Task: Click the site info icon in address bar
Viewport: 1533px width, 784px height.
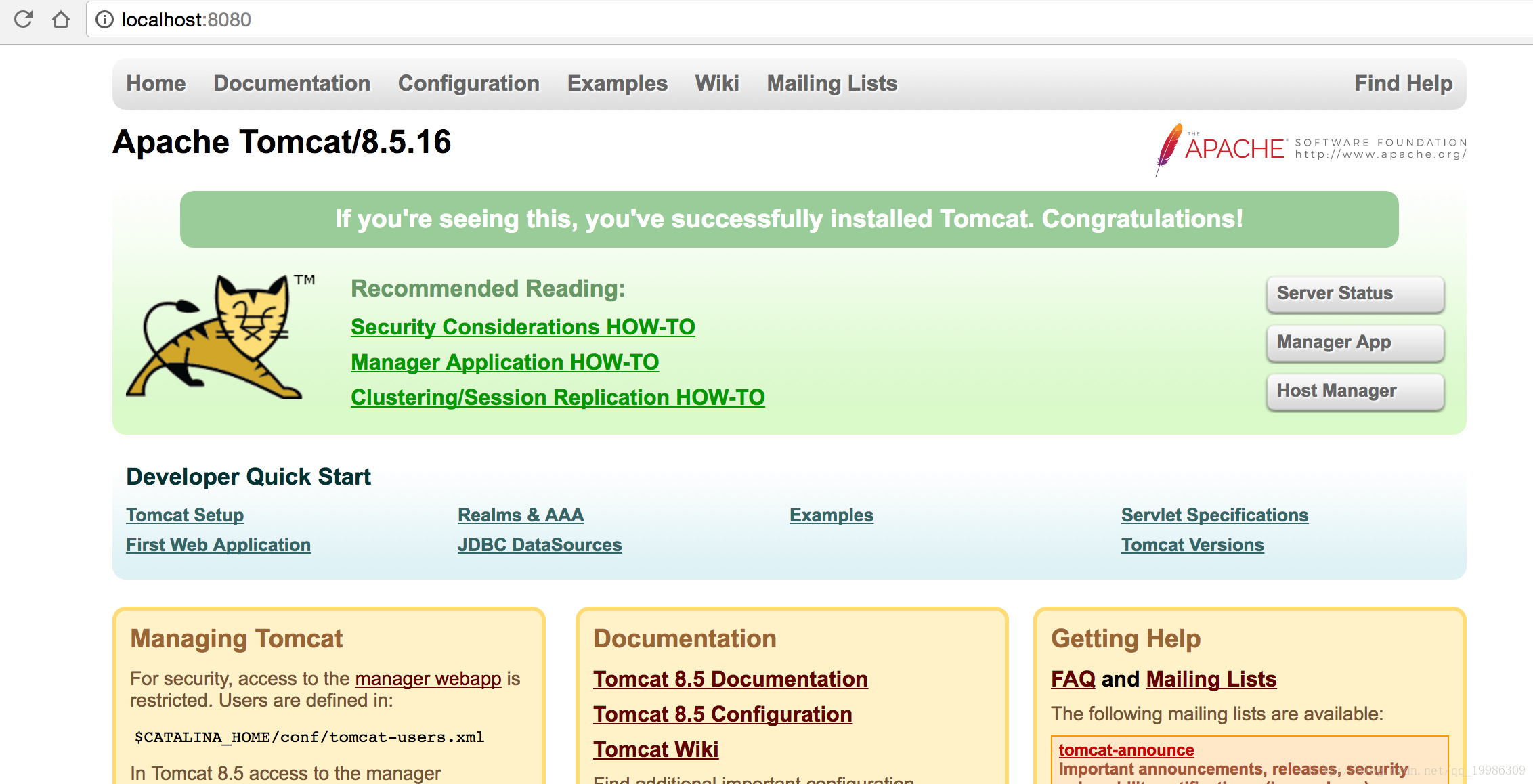Action: (x=104, y=20)
